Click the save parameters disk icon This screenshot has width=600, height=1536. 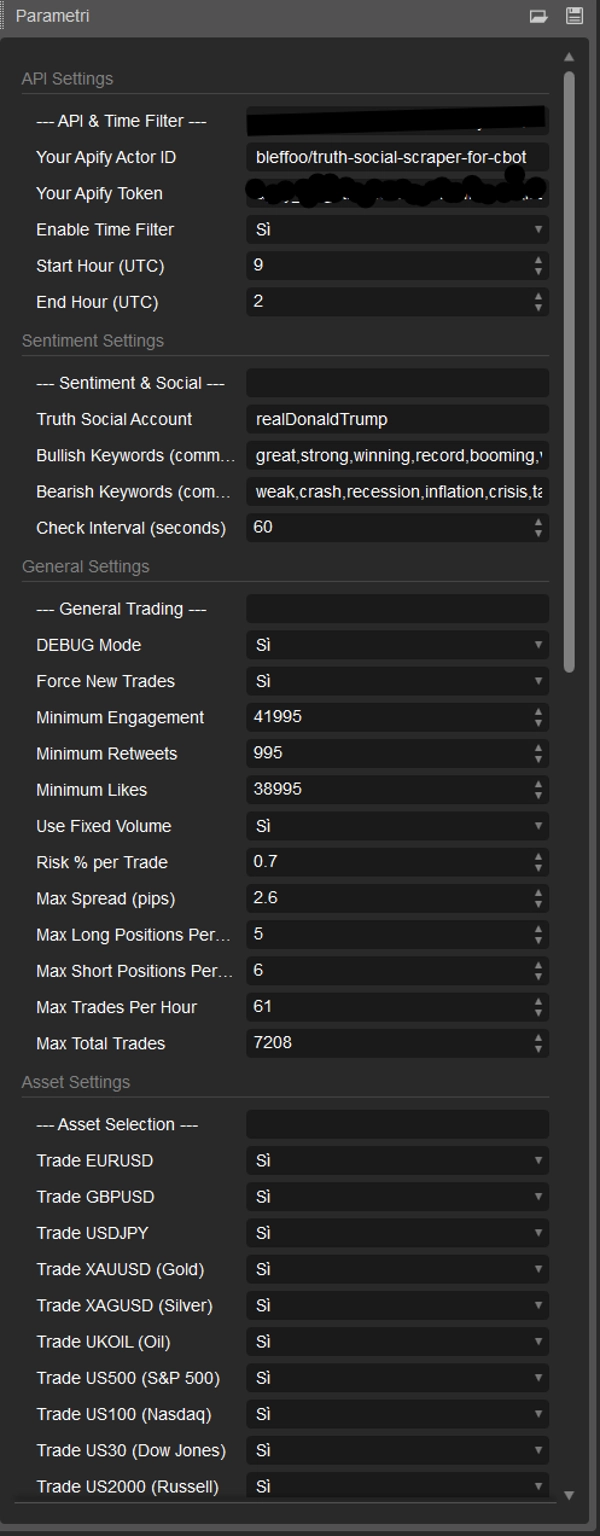[x=574, y=16]
